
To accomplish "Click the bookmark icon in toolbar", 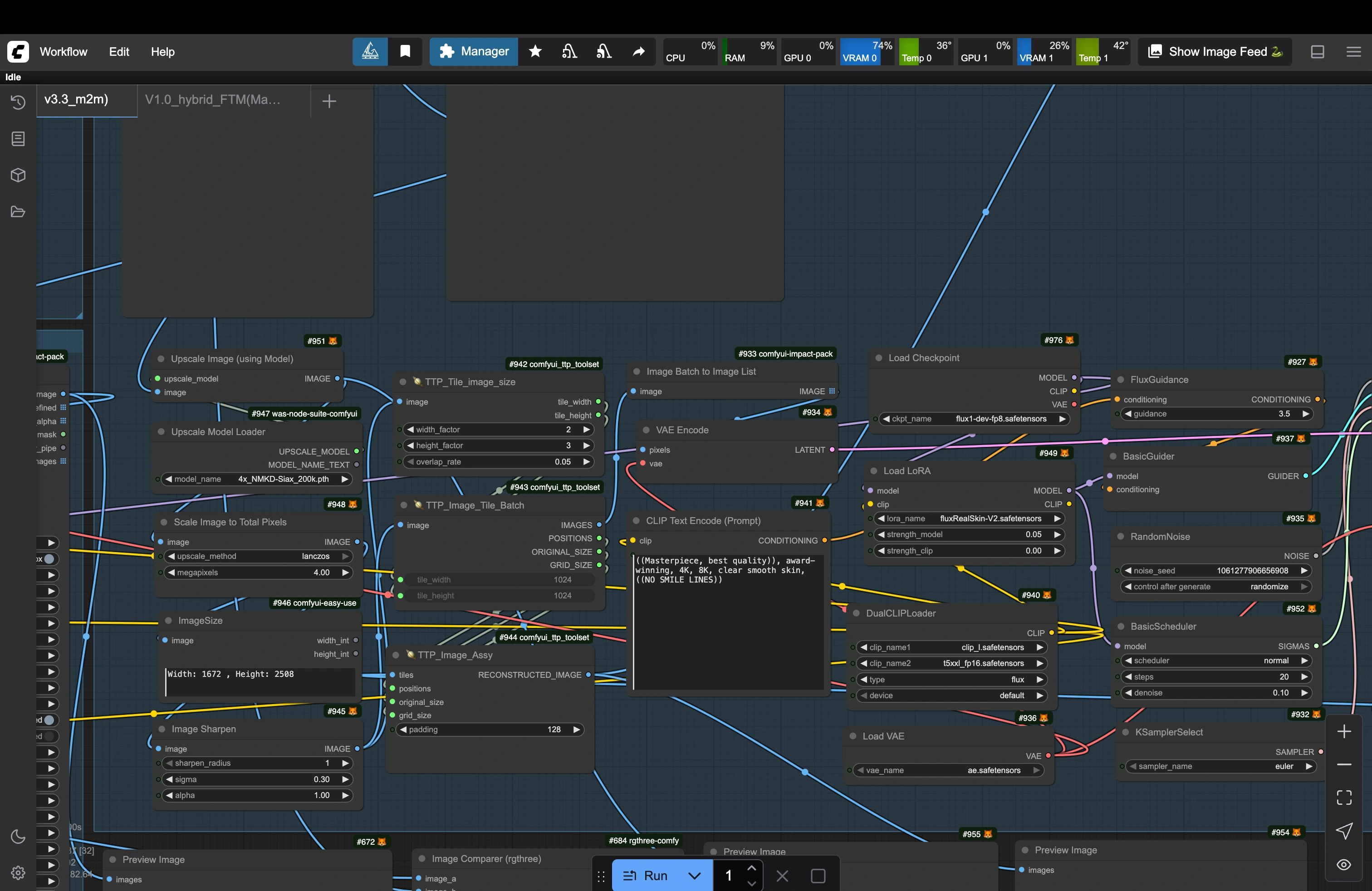I will (405, 51).
